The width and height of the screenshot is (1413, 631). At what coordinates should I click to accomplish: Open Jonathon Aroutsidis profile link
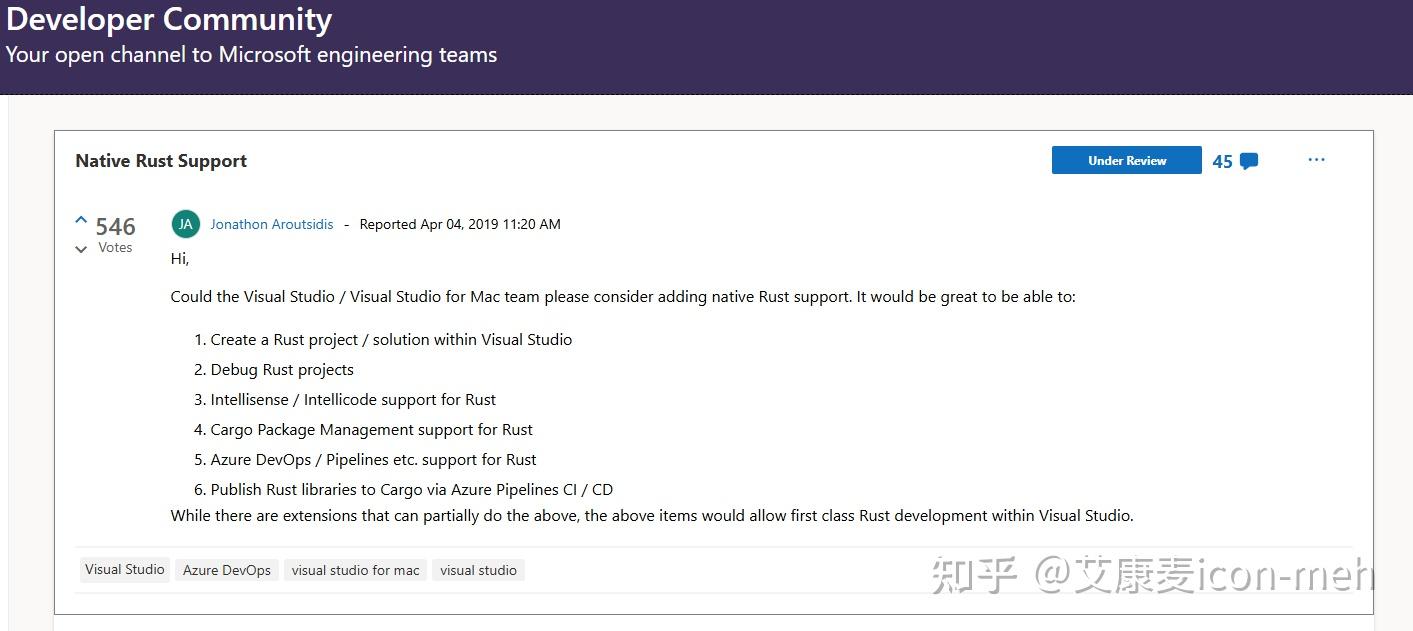[x=272, y=224]
